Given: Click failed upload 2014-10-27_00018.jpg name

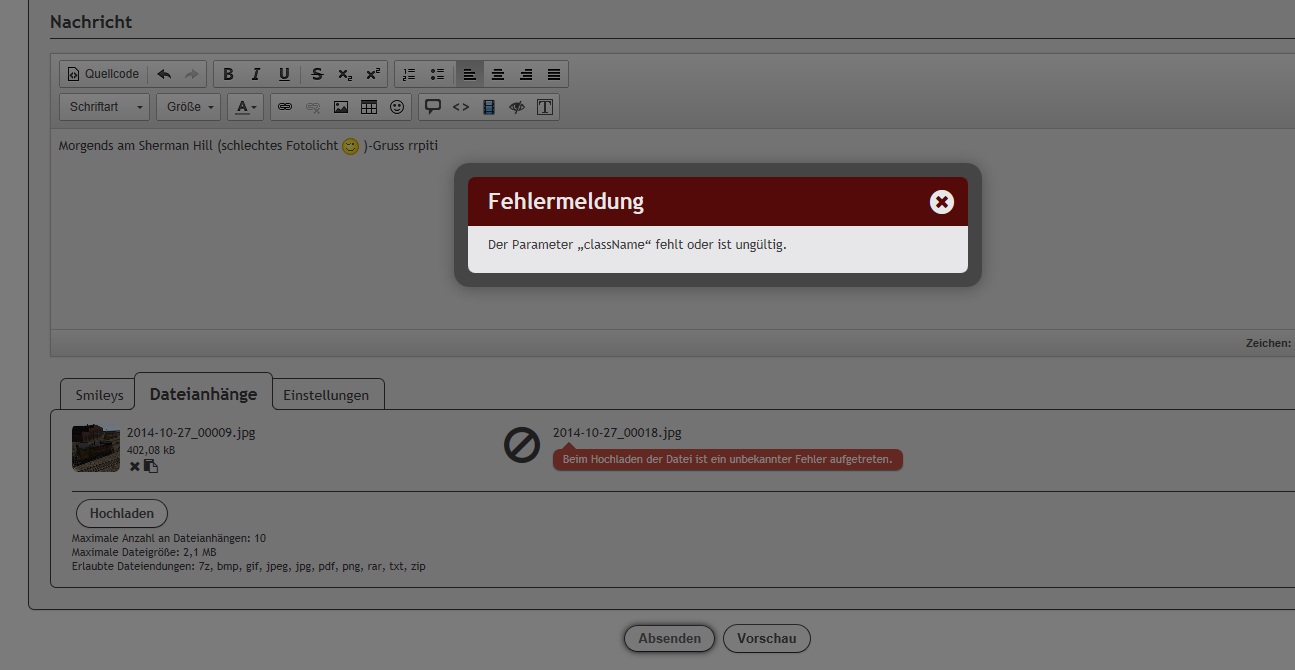Looking at the screenshot, I should [617, 433].
